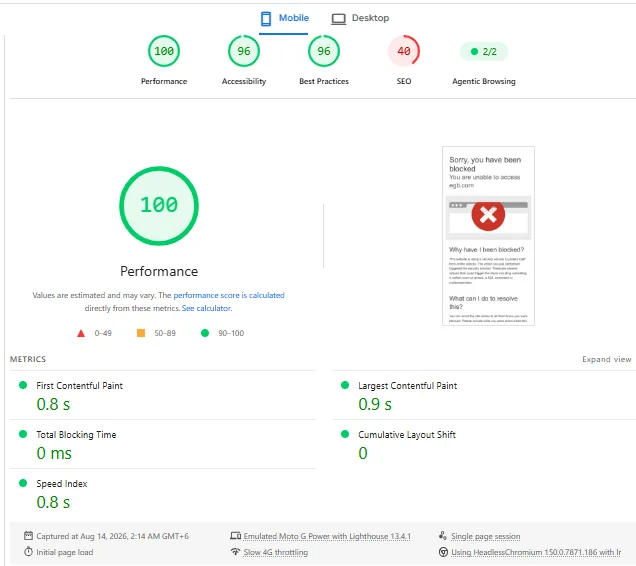Click the green dot beside Total Blocking Time

23,434
